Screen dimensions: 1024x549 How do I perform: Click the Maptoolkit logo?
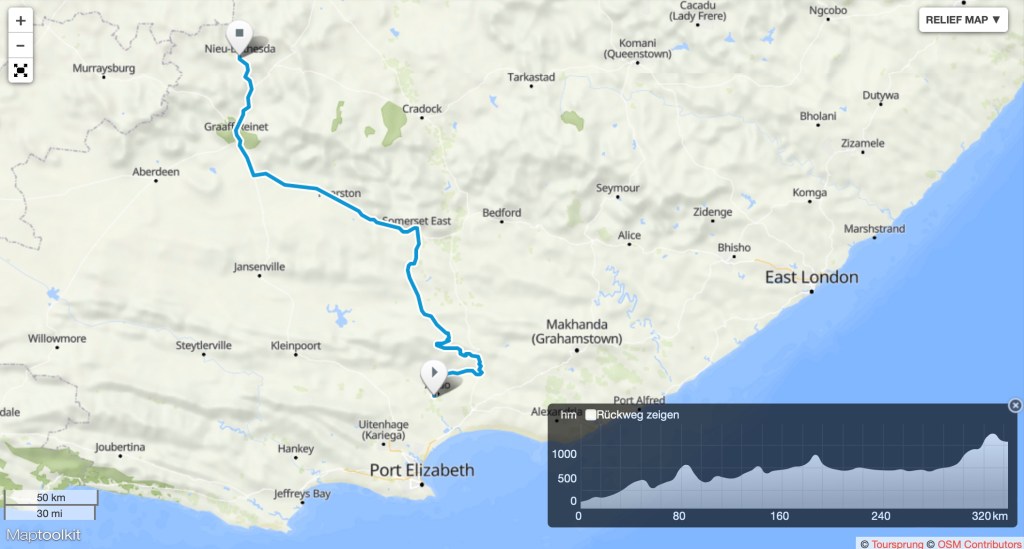[43, 535]
